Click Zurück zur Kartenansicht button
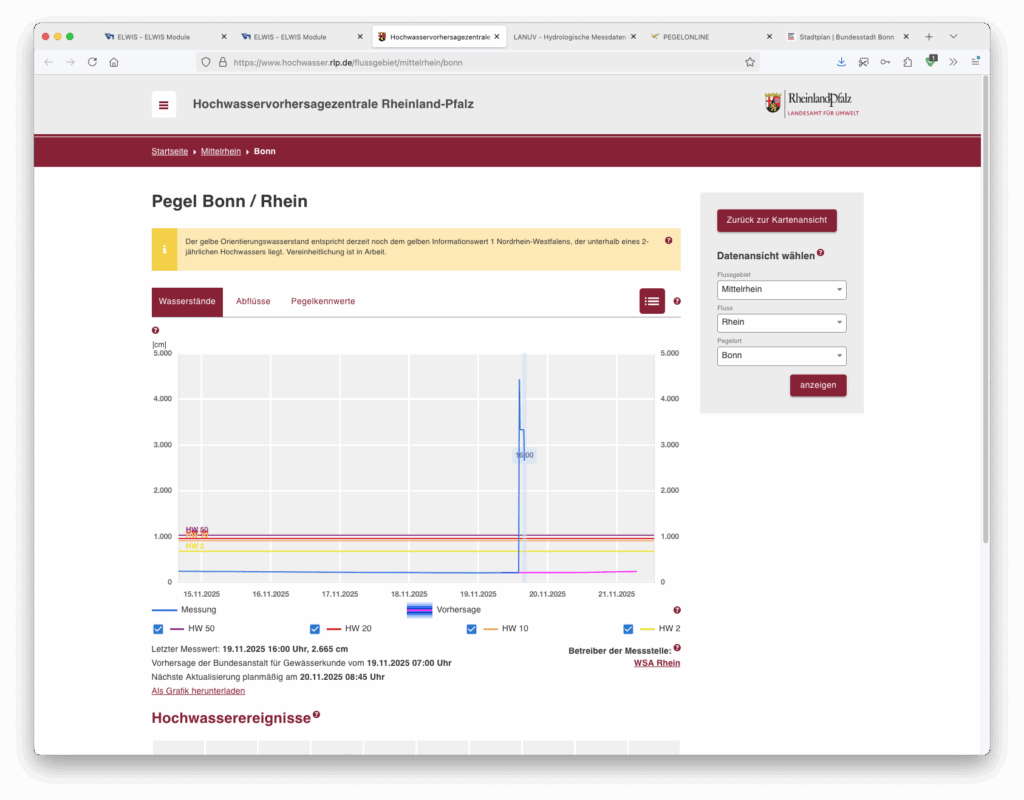The width and height of the screenshot is (1024, 800). tap(776, 220)
